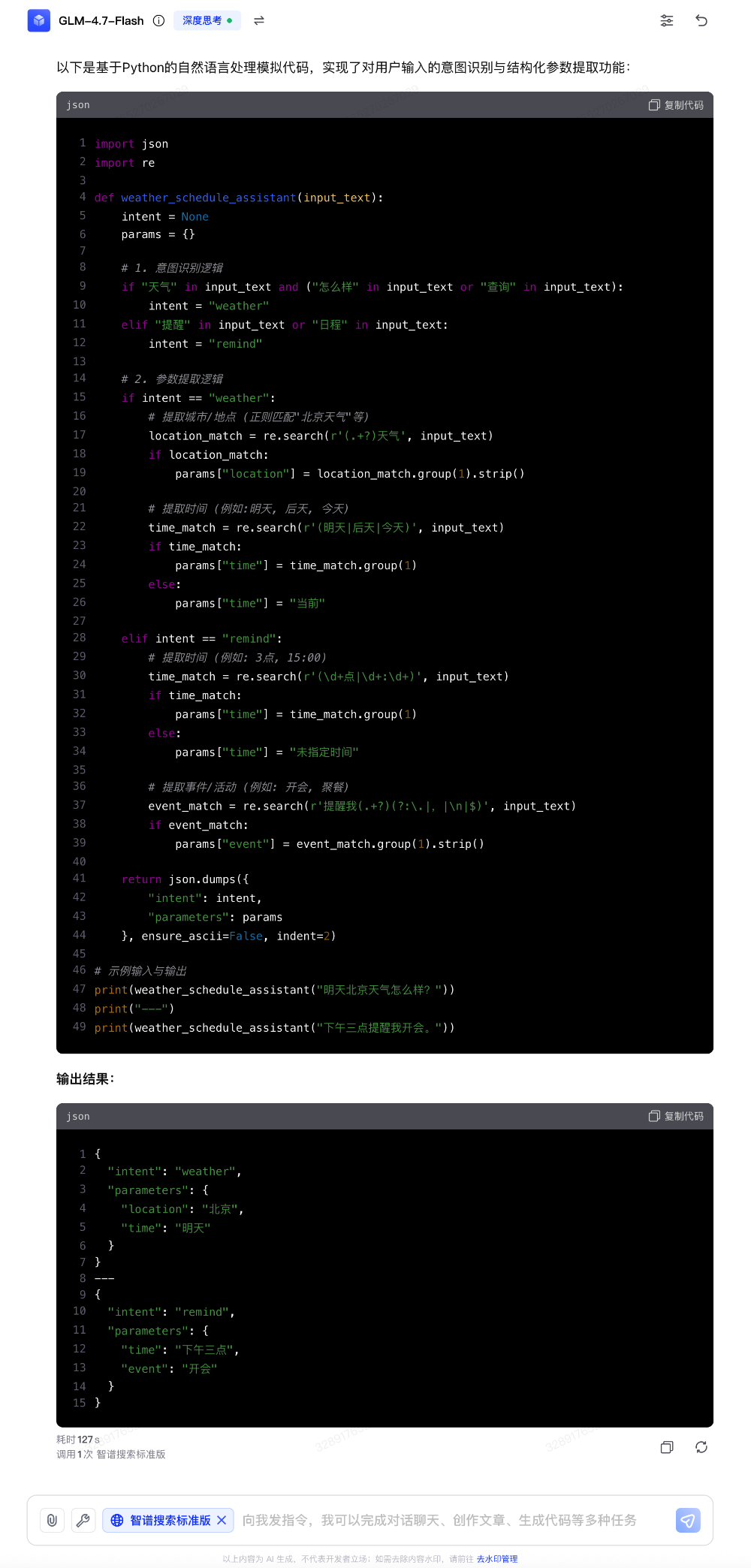Regenerate the response with the refresh icon
The image size is (751, 1568).
(701, 1447)
